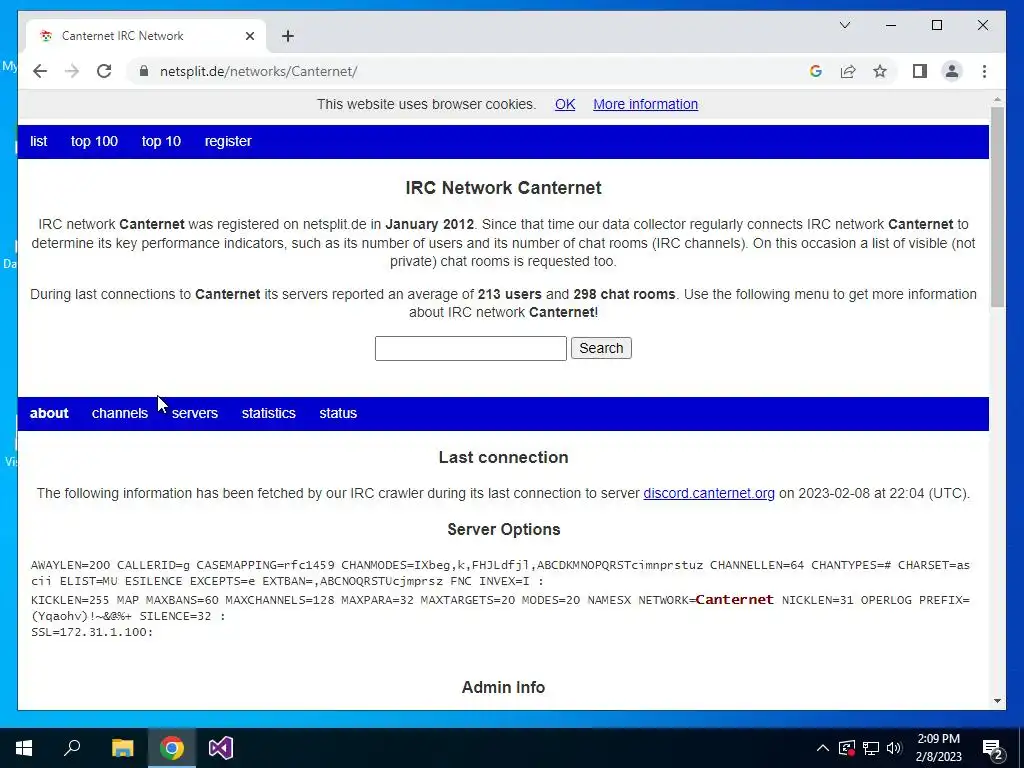Open the More information cookie link
The height and width of the screenshot is (768, 1024).
tap(645, 104)
